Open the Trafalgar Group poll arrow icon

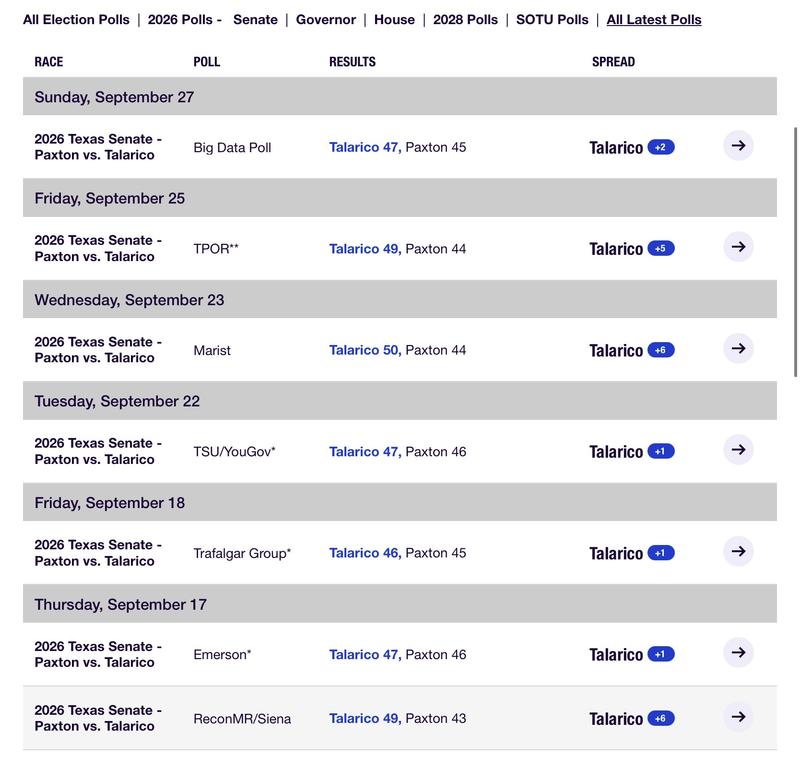point(738,551)
